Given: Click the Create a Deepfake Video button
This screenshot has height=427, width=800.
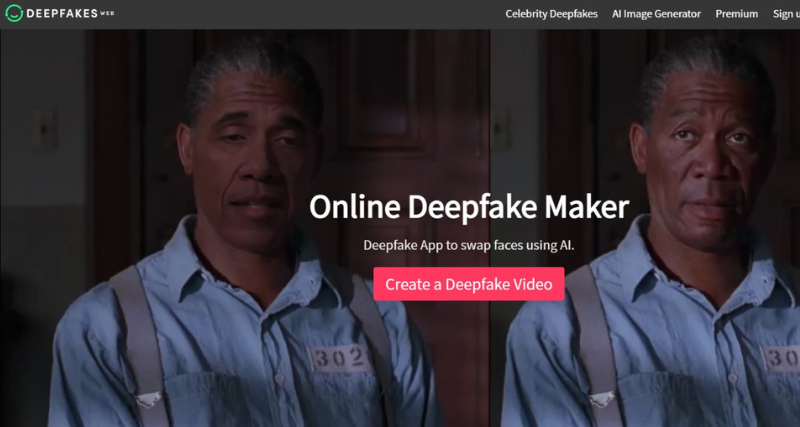Looking at the screenshot, I should (468, 284).
